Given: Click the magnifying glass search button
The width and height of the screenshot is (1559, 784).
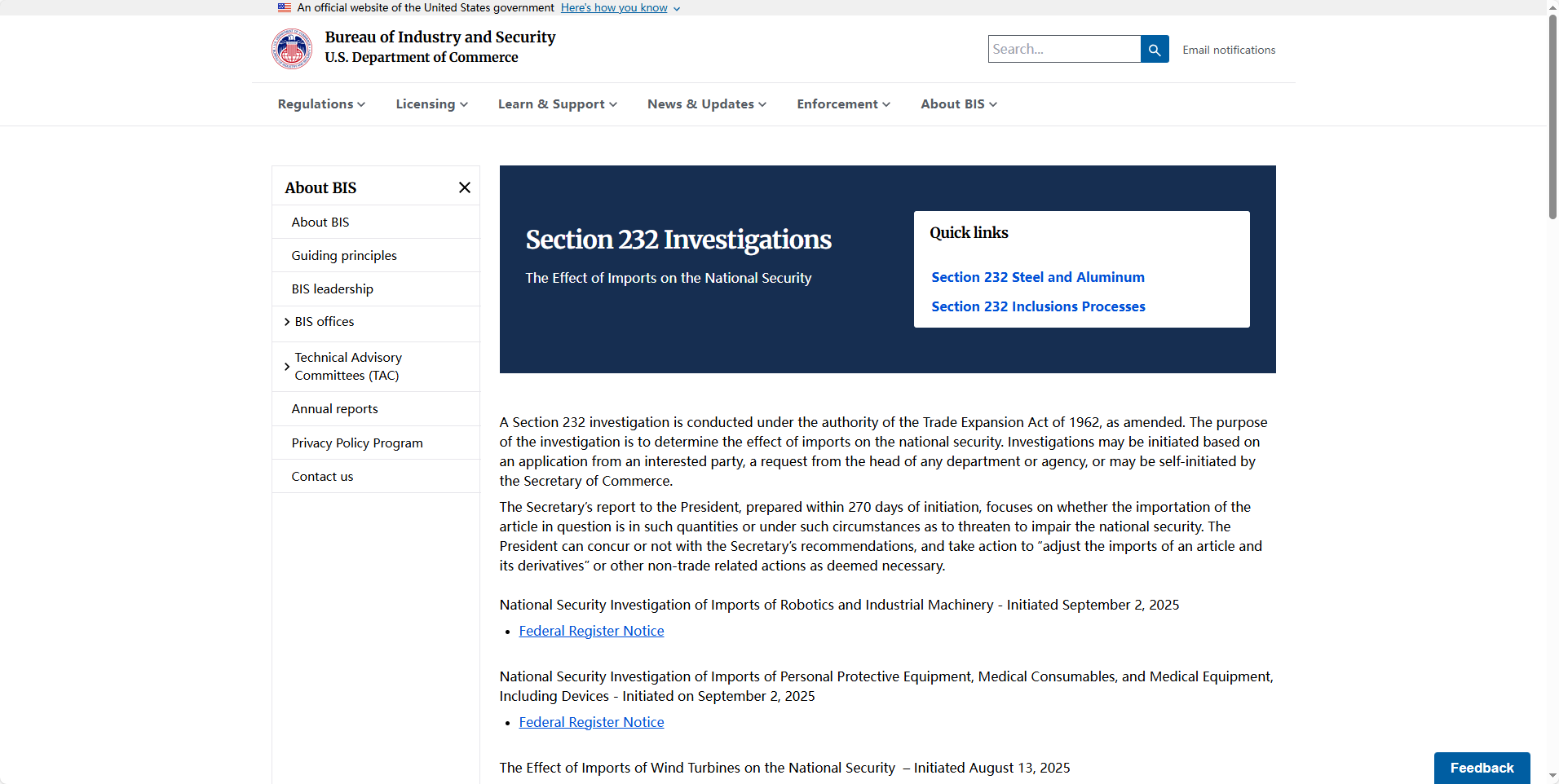Looking at the screenshot, I should (x=1154, y=50).
